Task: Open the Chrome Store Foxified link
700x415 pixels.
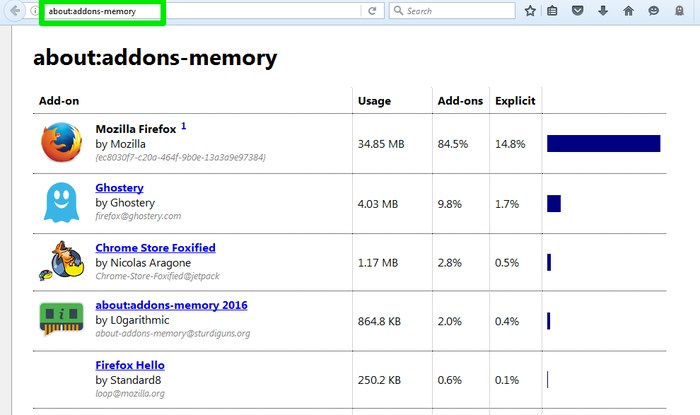Action: click(155, 247)
